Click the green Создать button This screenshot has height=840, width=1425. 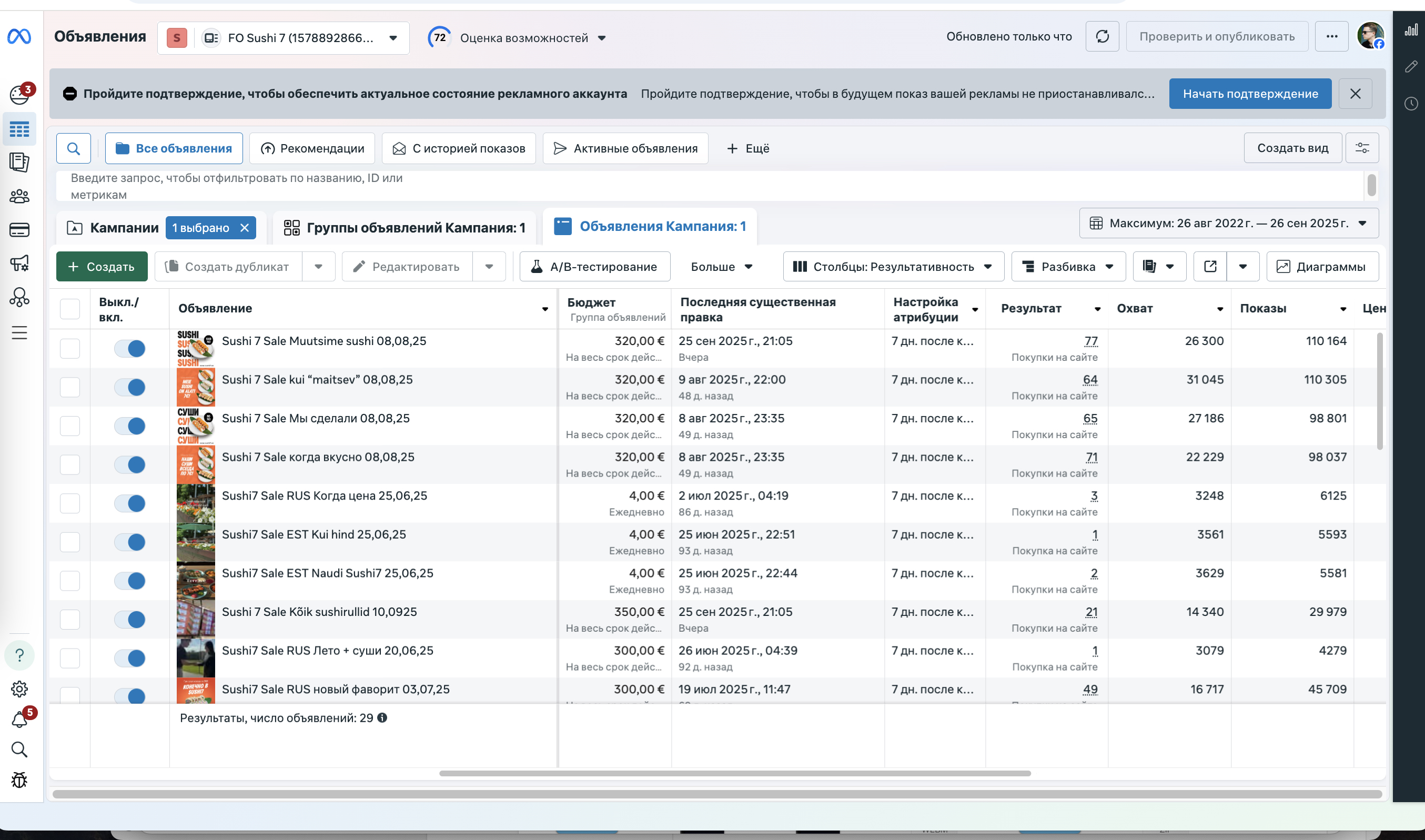102,267
